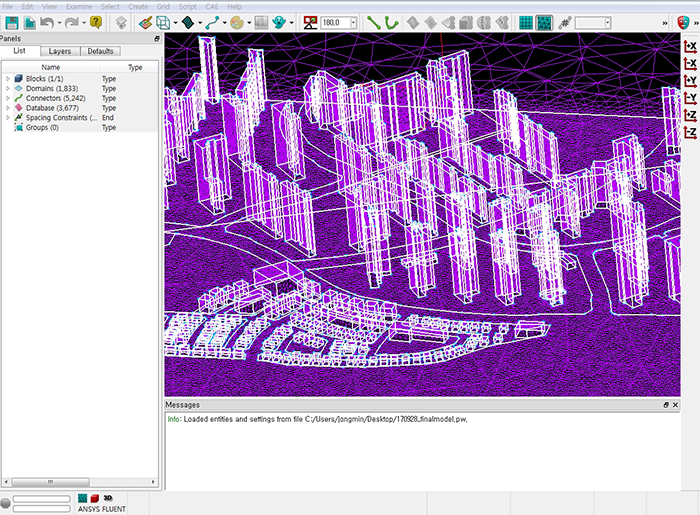Switch to the Layers tab
The image size is (700, 515).
point(60,51)
